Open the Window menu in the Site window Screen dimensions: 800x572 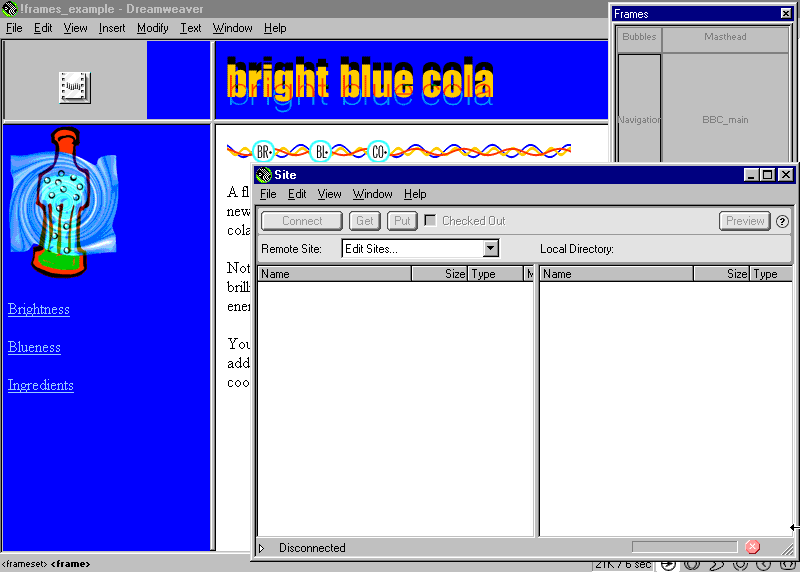372,194
